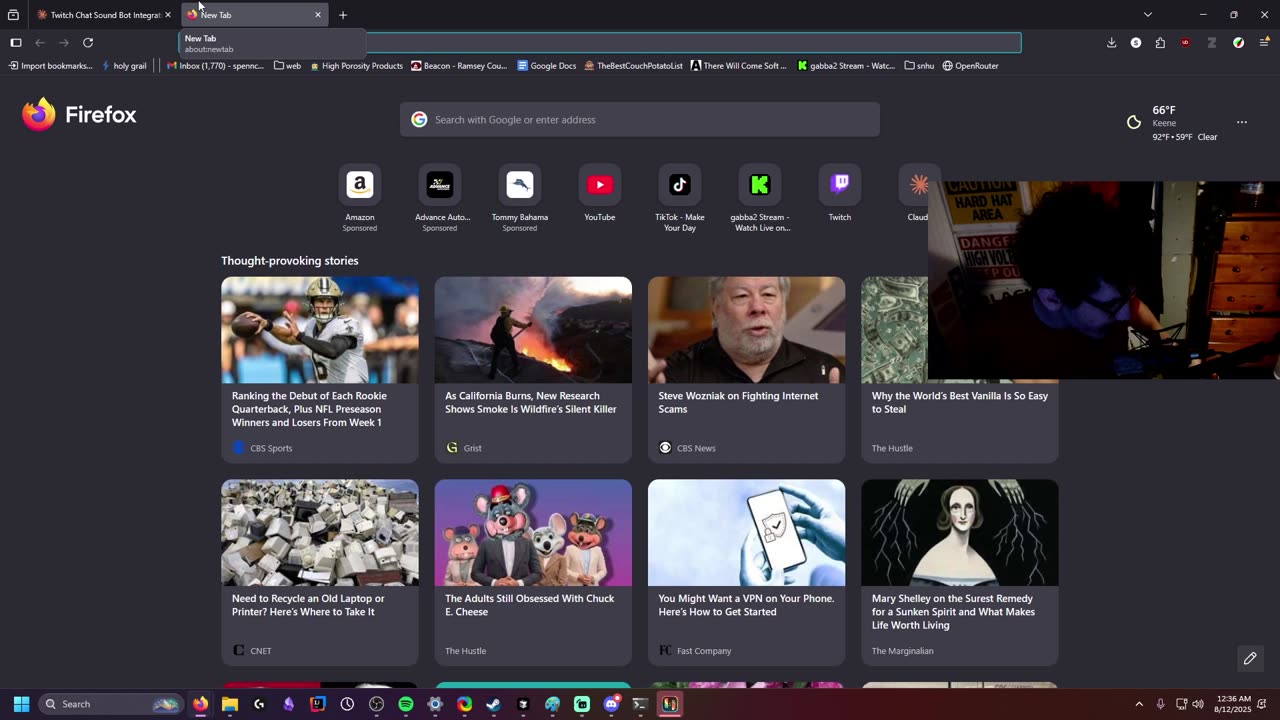The width and height of the screenshot is (1280, 720).
Task: Open the Google Docs bookmark
Action: 546,66
